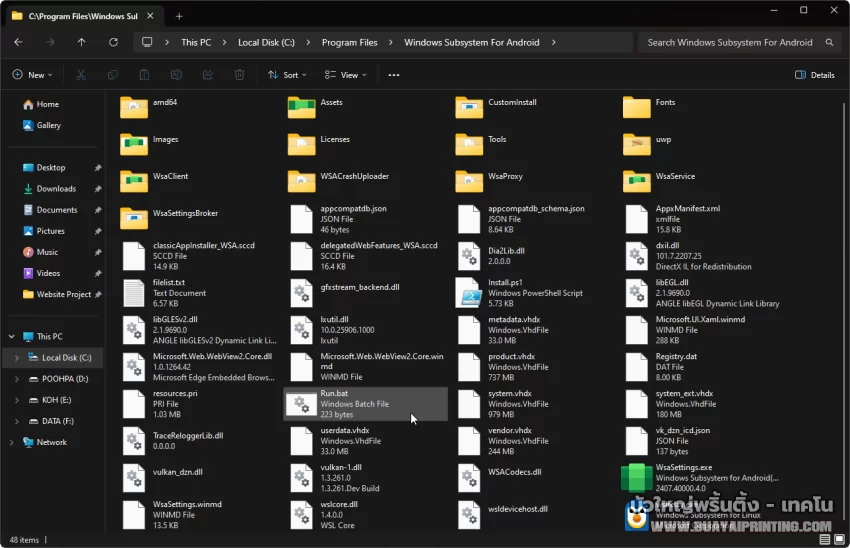Click the Back navigation arrow
Screen dimensions: 850x548
(19, 42)
